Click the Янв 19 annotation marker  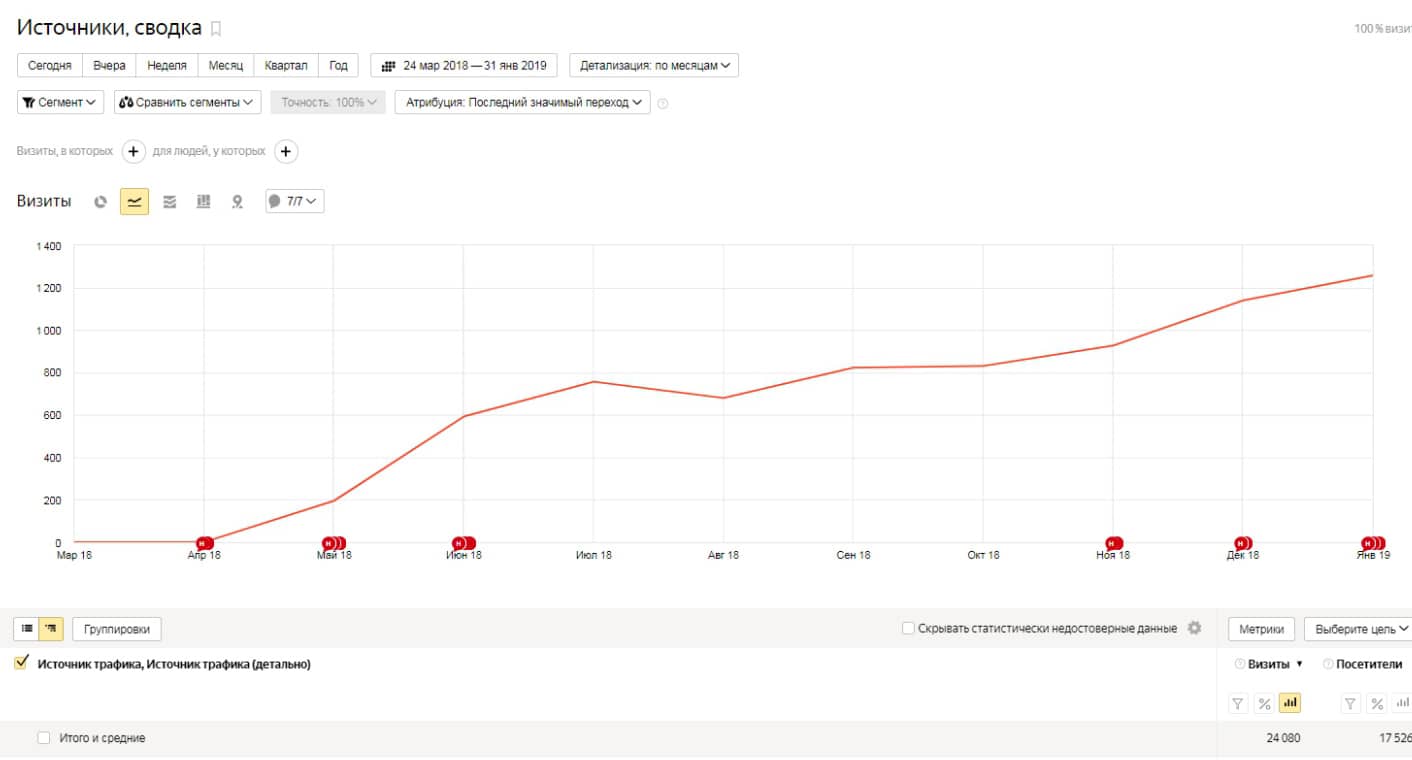point(1374,543)
